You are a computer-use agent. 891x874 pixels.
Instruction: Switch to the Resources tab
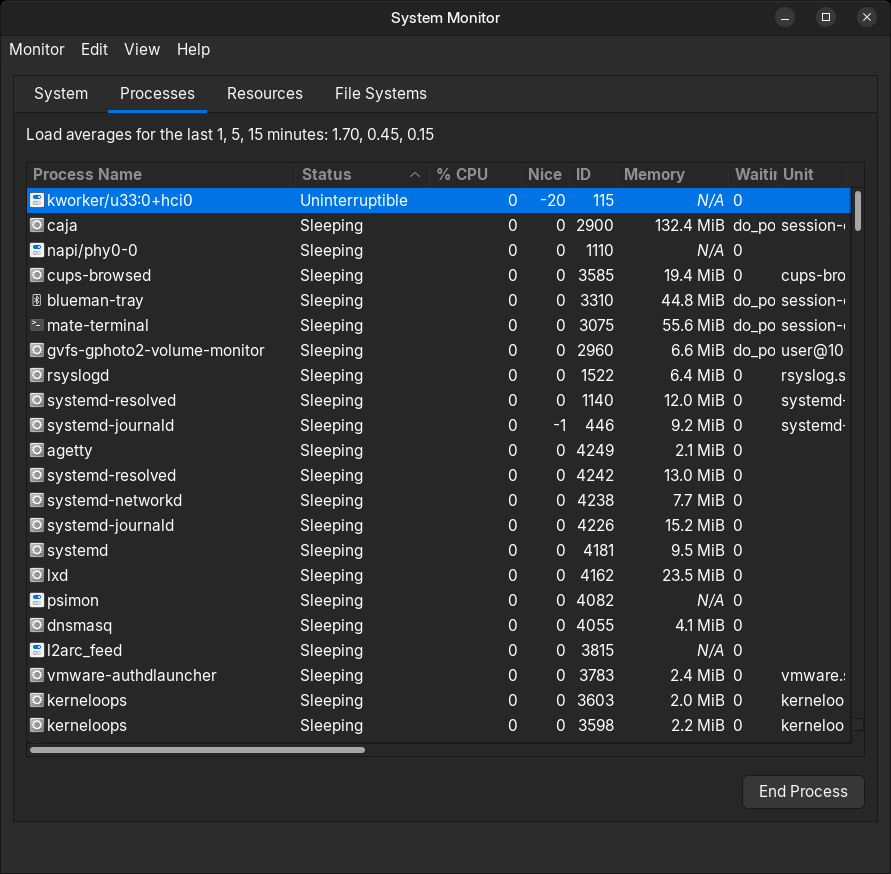pos(265,93)
